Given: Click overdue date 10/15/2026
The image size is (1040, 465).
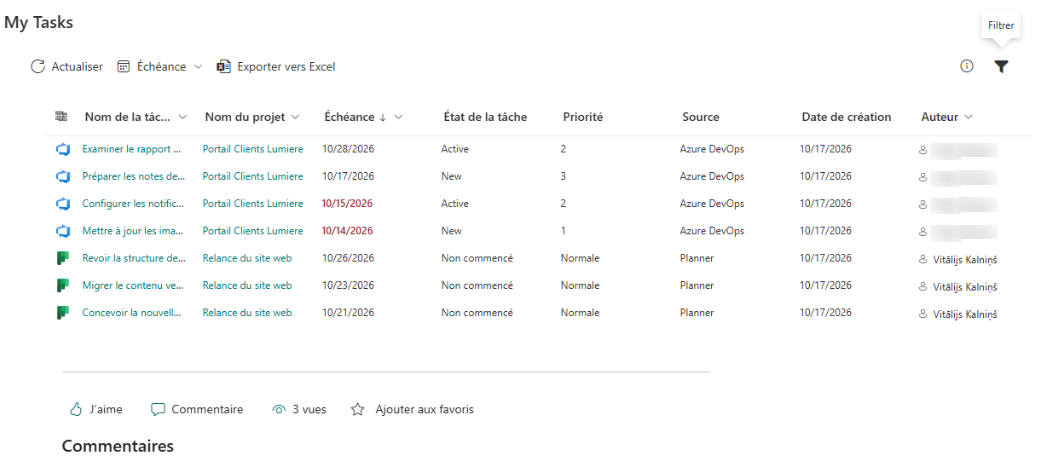Looking at the screenshot, I should [348, 204].
